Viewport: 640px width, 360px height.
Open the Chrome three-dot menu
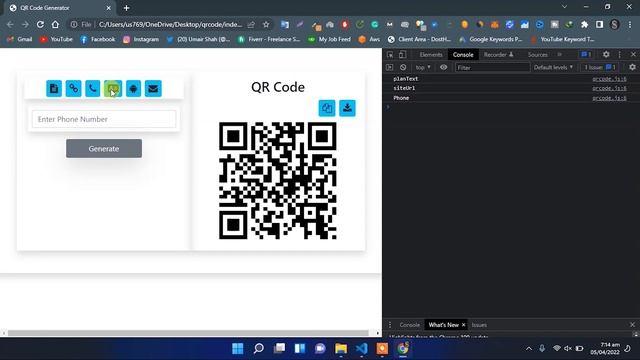(630, 24)
